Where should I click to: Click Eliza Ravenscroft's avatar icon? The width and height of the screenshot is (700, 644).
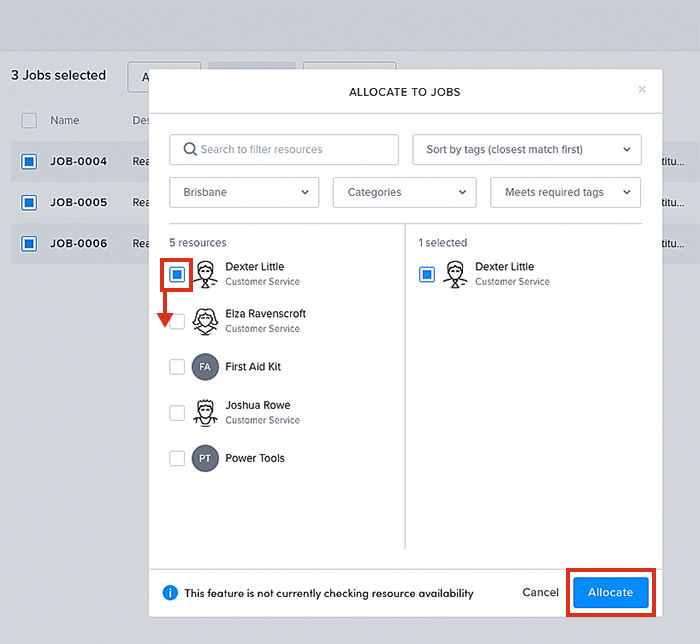pyautogui.click(x=205, y=321)
